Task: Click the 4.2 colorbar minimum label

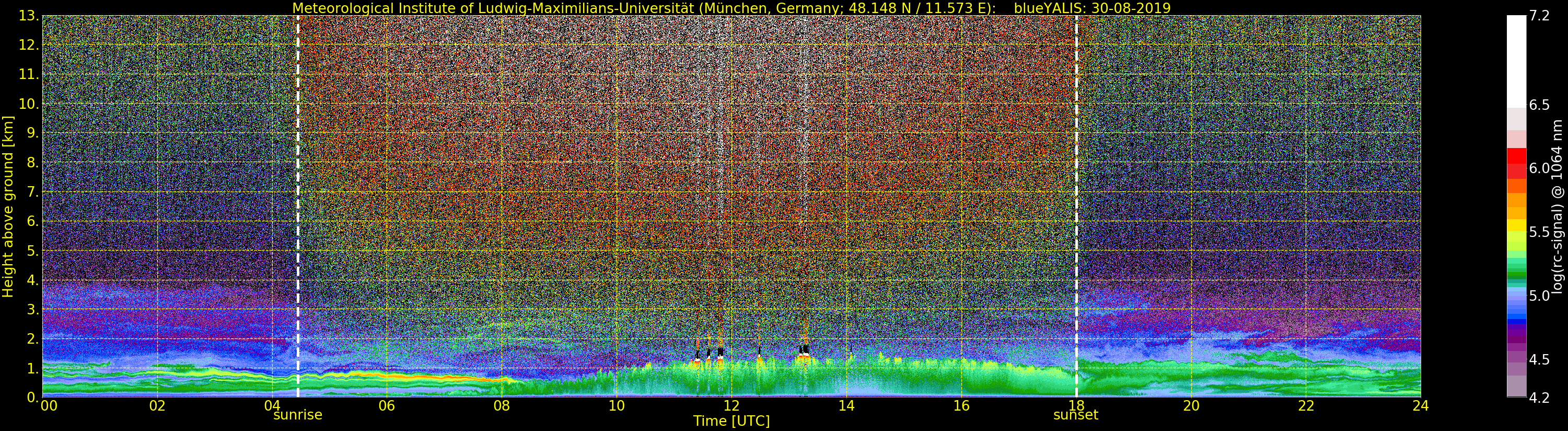Action: (x=1539, y=398)
